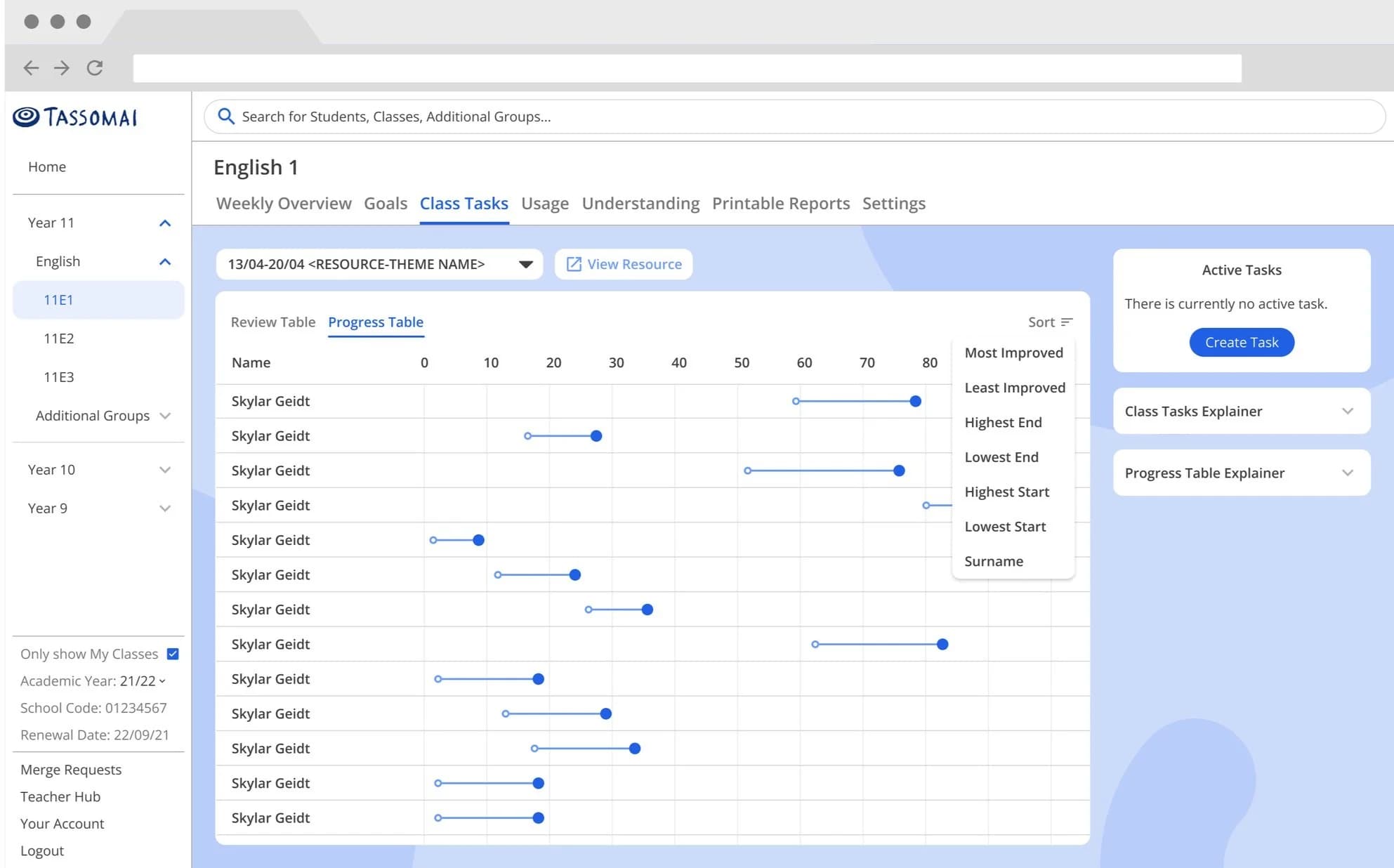This screenshot has width=1394, height=868.
Task: Expand the Class Tasks Explainer panel
Action: [1242, 411]
